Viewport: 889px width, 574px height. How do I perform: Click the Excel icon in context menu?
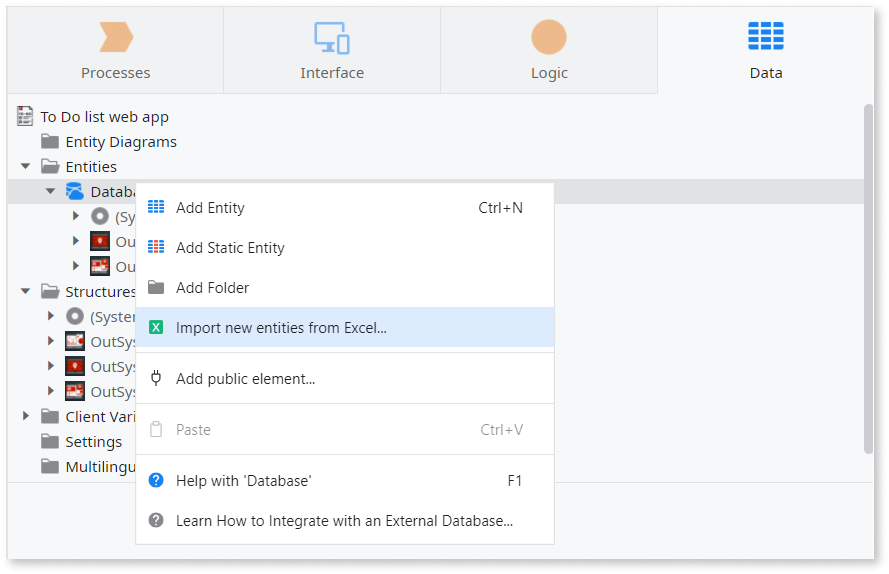pos(156,327)
